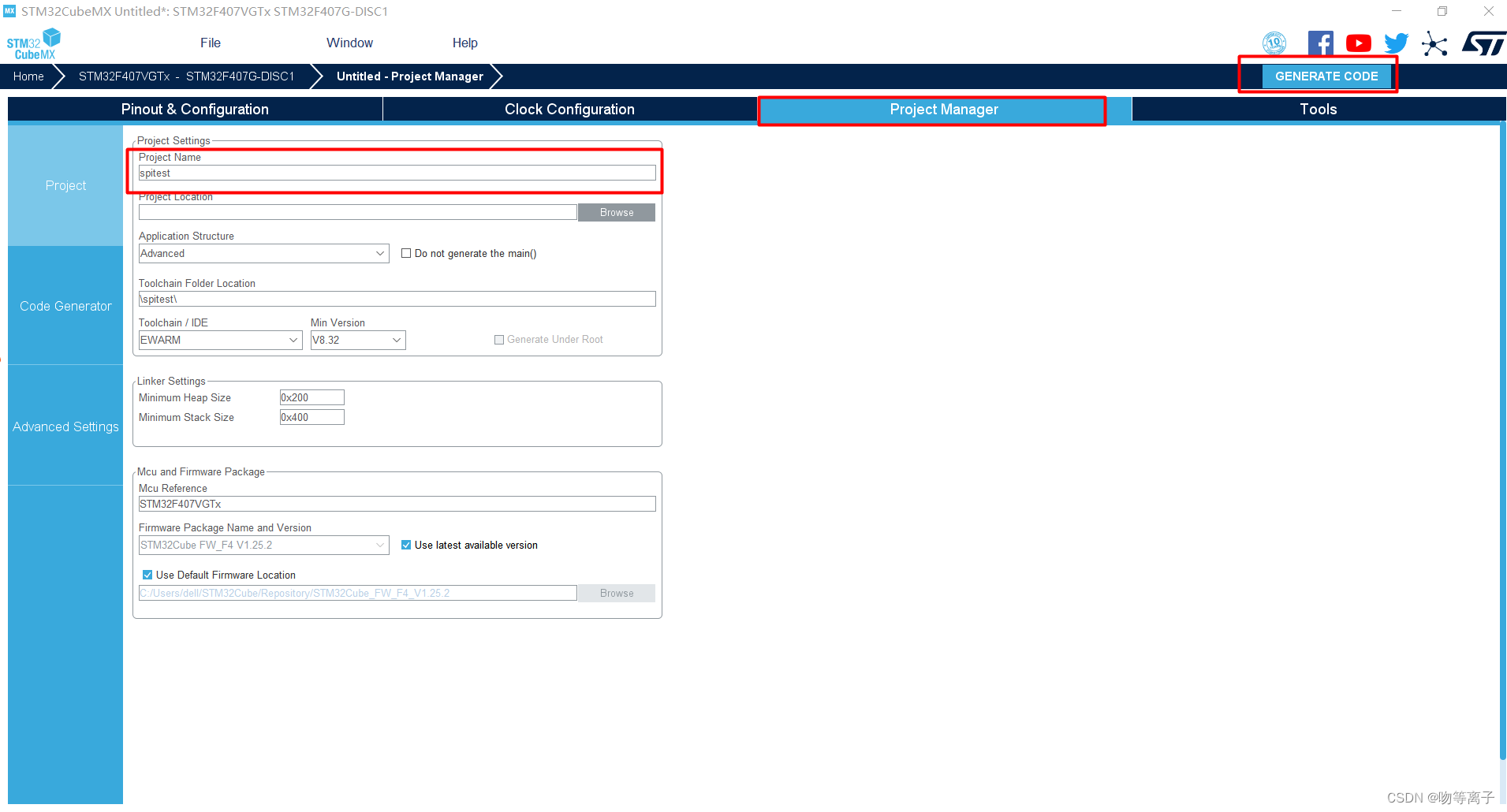1507x812 pixels.
Task: Expand the Min Version dropdown
Action: point(357,340)
